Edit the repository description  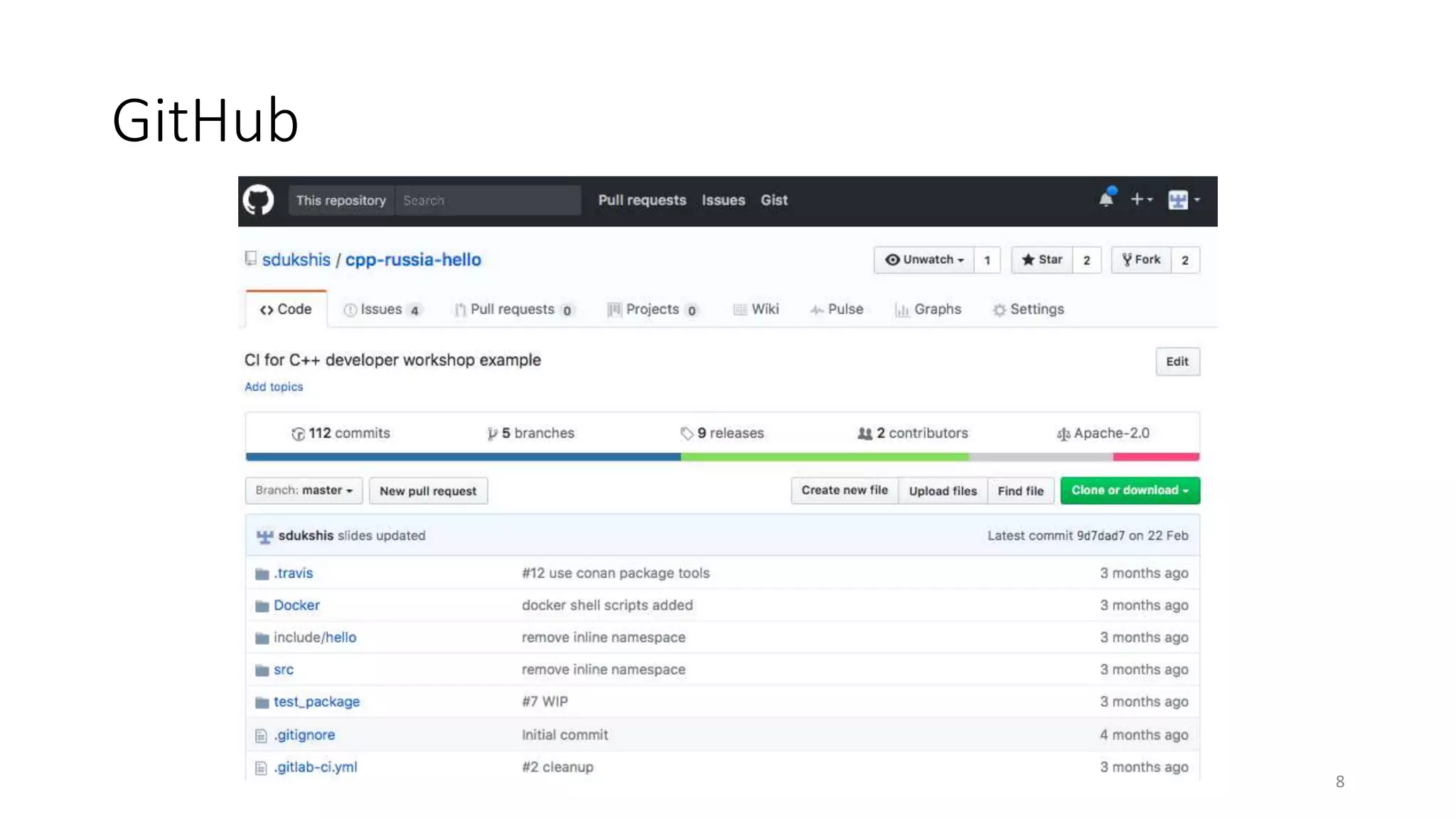point(1177,361)
